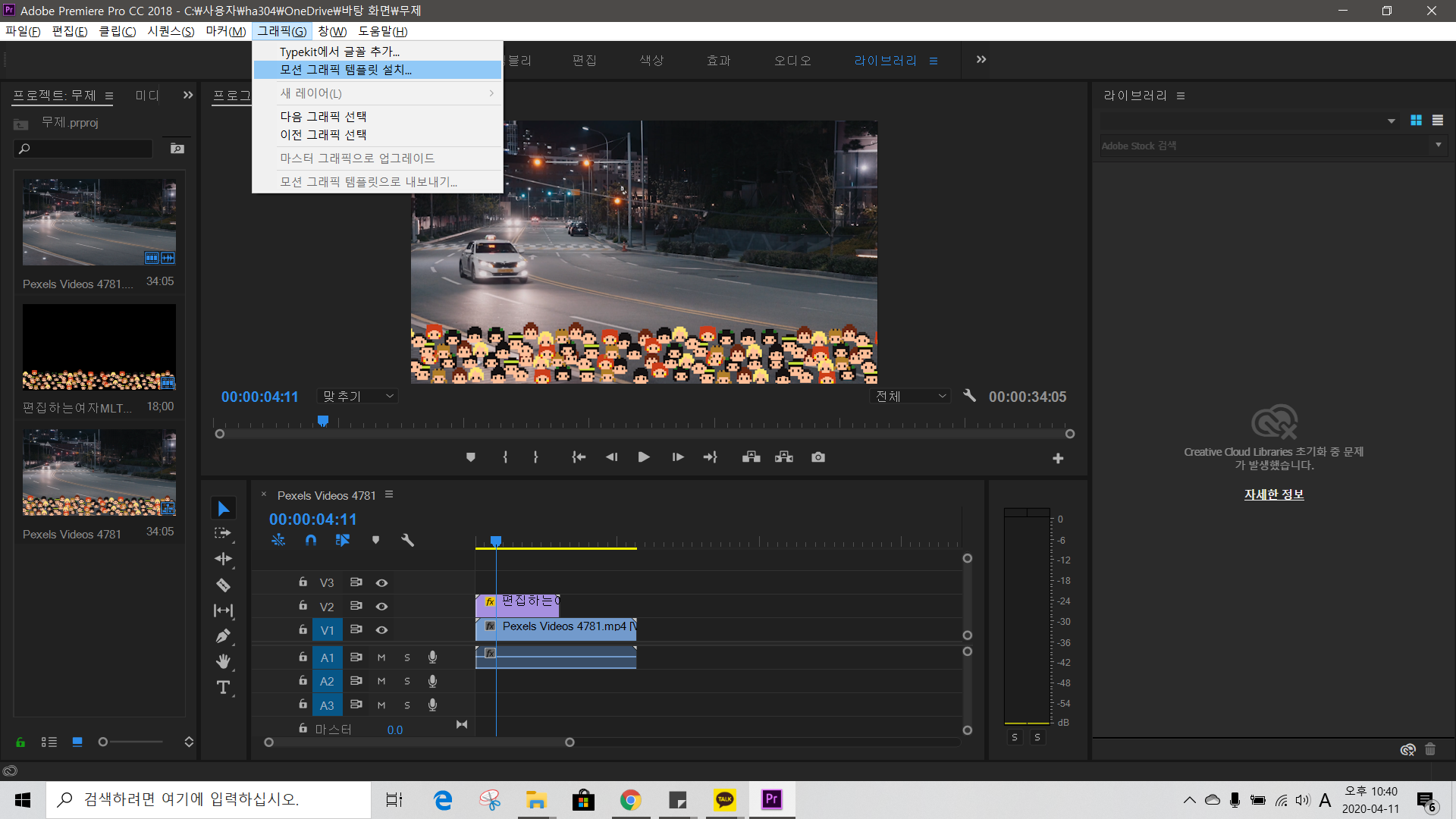Hide the V2 track with the eye toggle
The width and height of the screenshot is (1456, 819).
[381, 607]
